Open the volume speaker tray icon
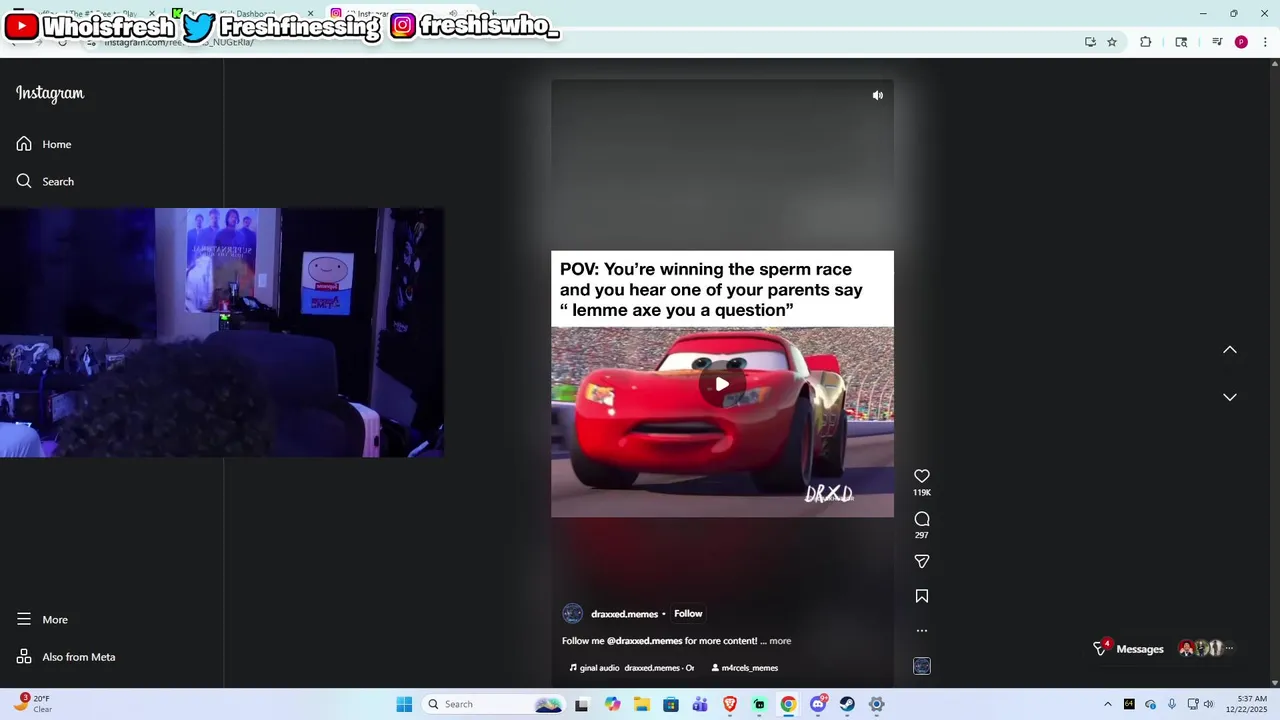 coord(1209,704)
